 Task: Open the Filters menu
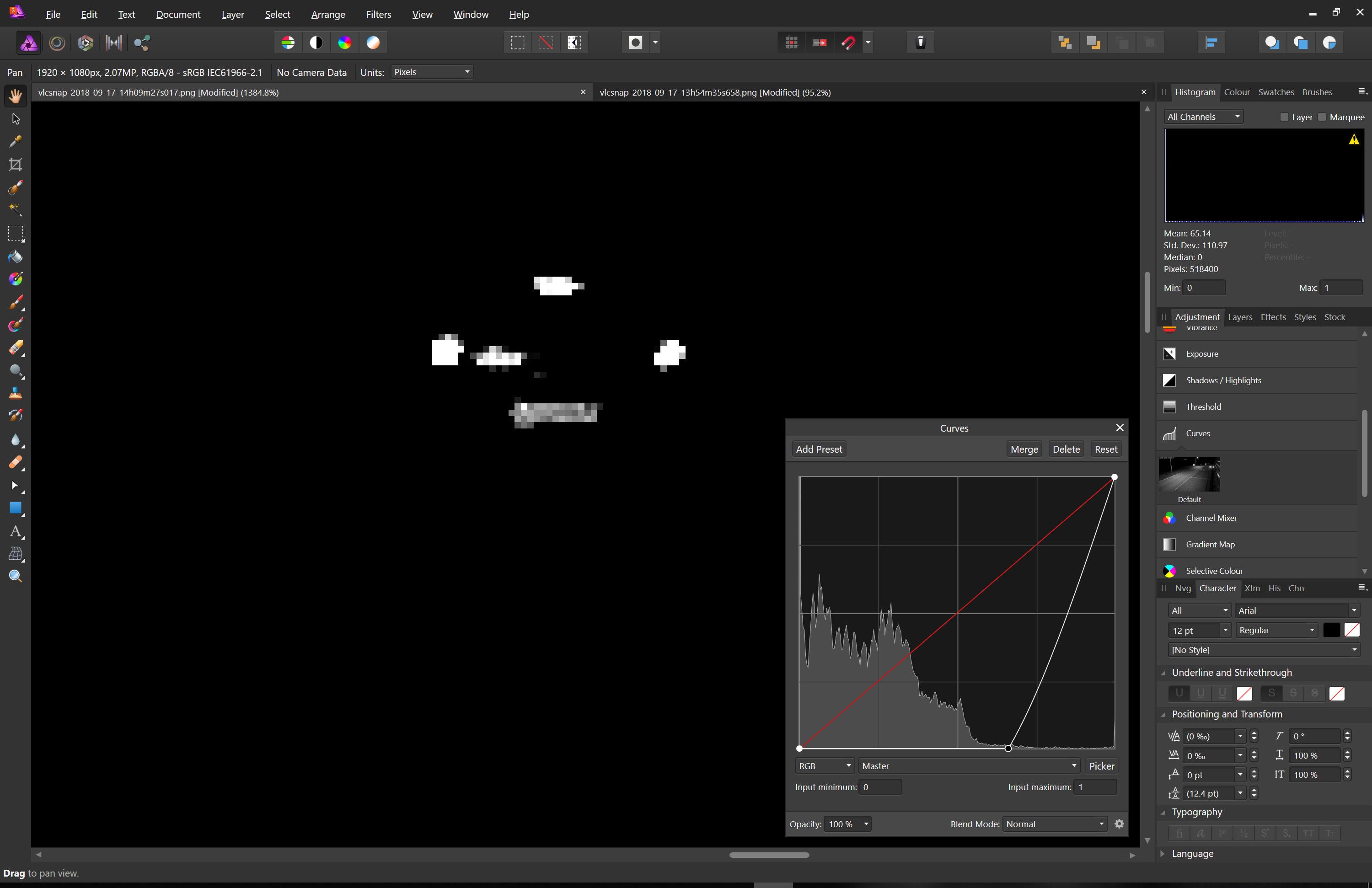pyautogui.click(x=378, y=15)
